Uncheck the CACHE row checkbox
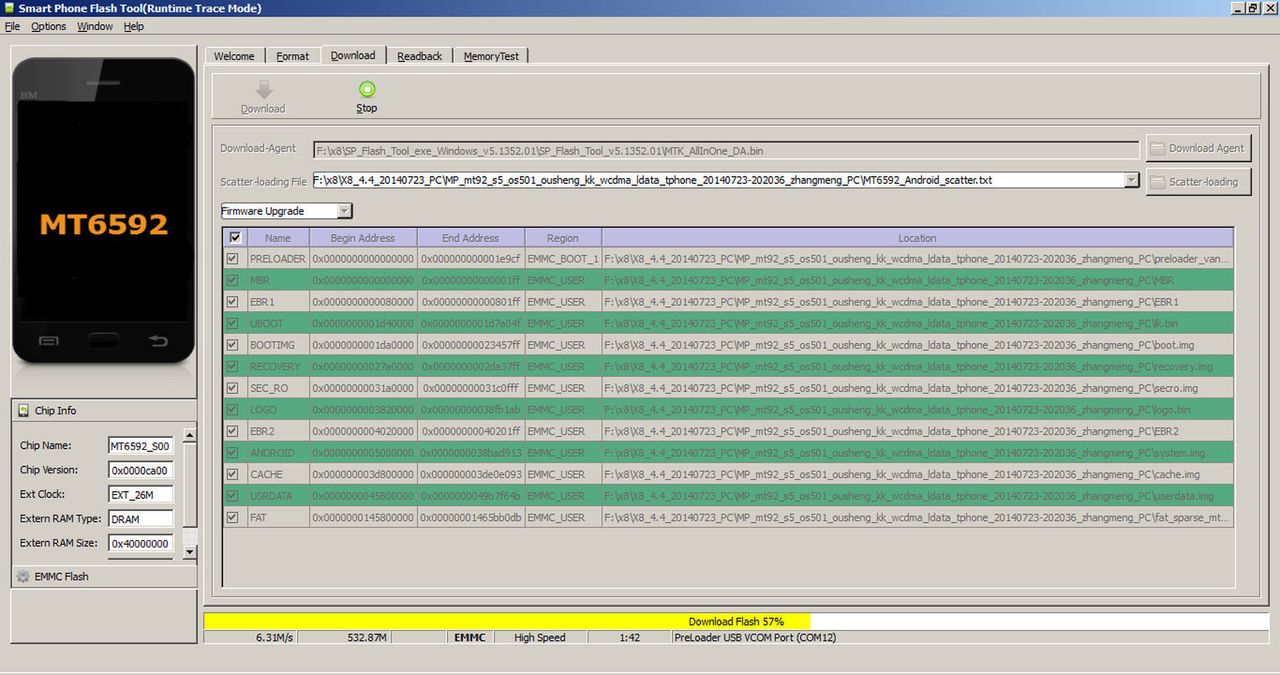Screen dimensions: 1280x675 pyautogui.click(x=233, y=474)
